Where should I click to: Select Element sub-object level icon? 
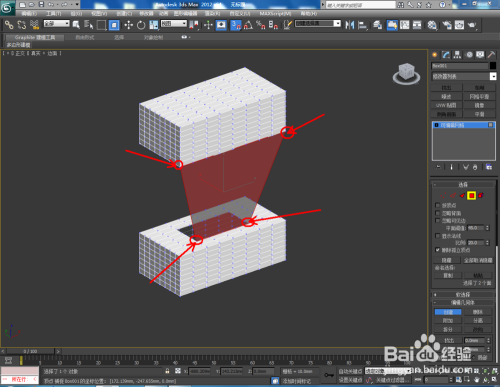480,195
